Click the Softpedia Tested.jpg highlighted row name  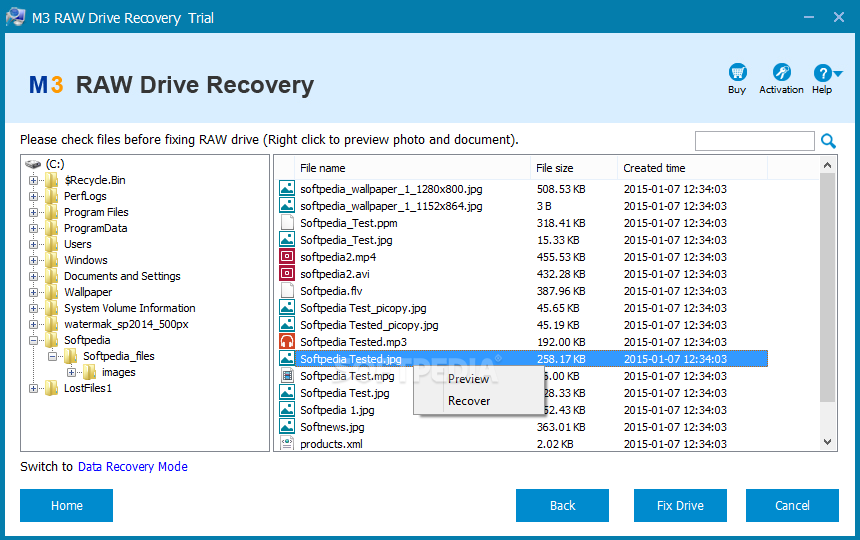(350, 359)
